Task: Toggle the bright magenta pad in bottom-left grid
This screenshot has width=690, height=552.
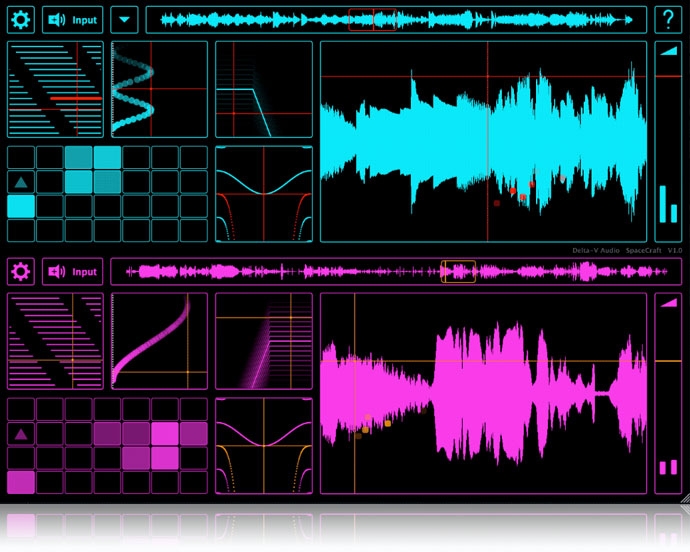Action: pos(21,482)
